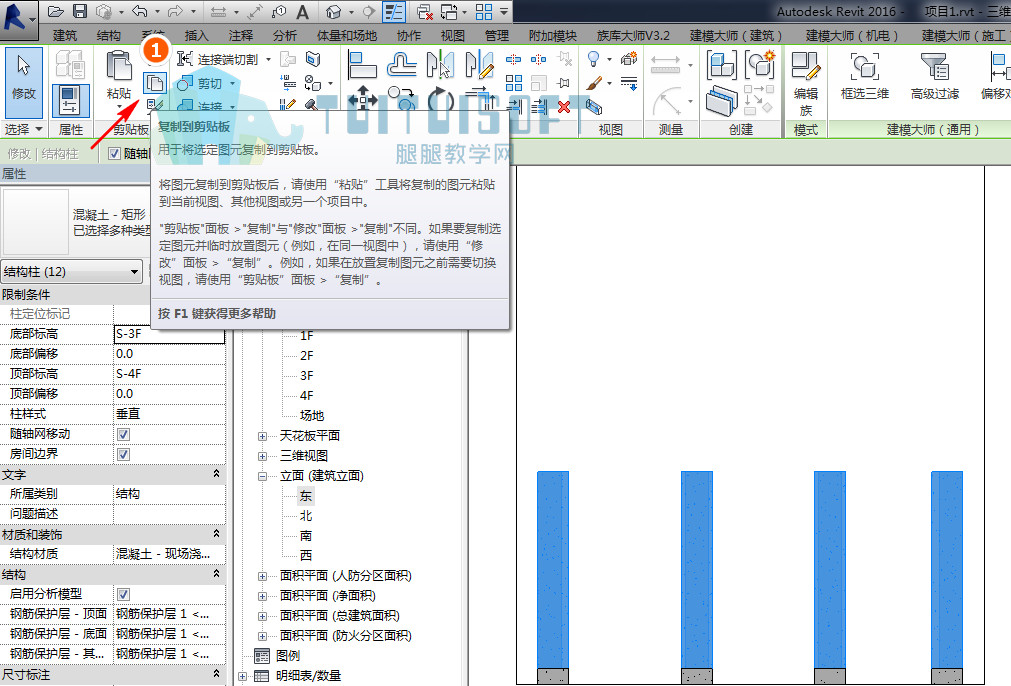Toggle the 随轴网移动 checkbox

pyautogui.click(x=123, y=435)
